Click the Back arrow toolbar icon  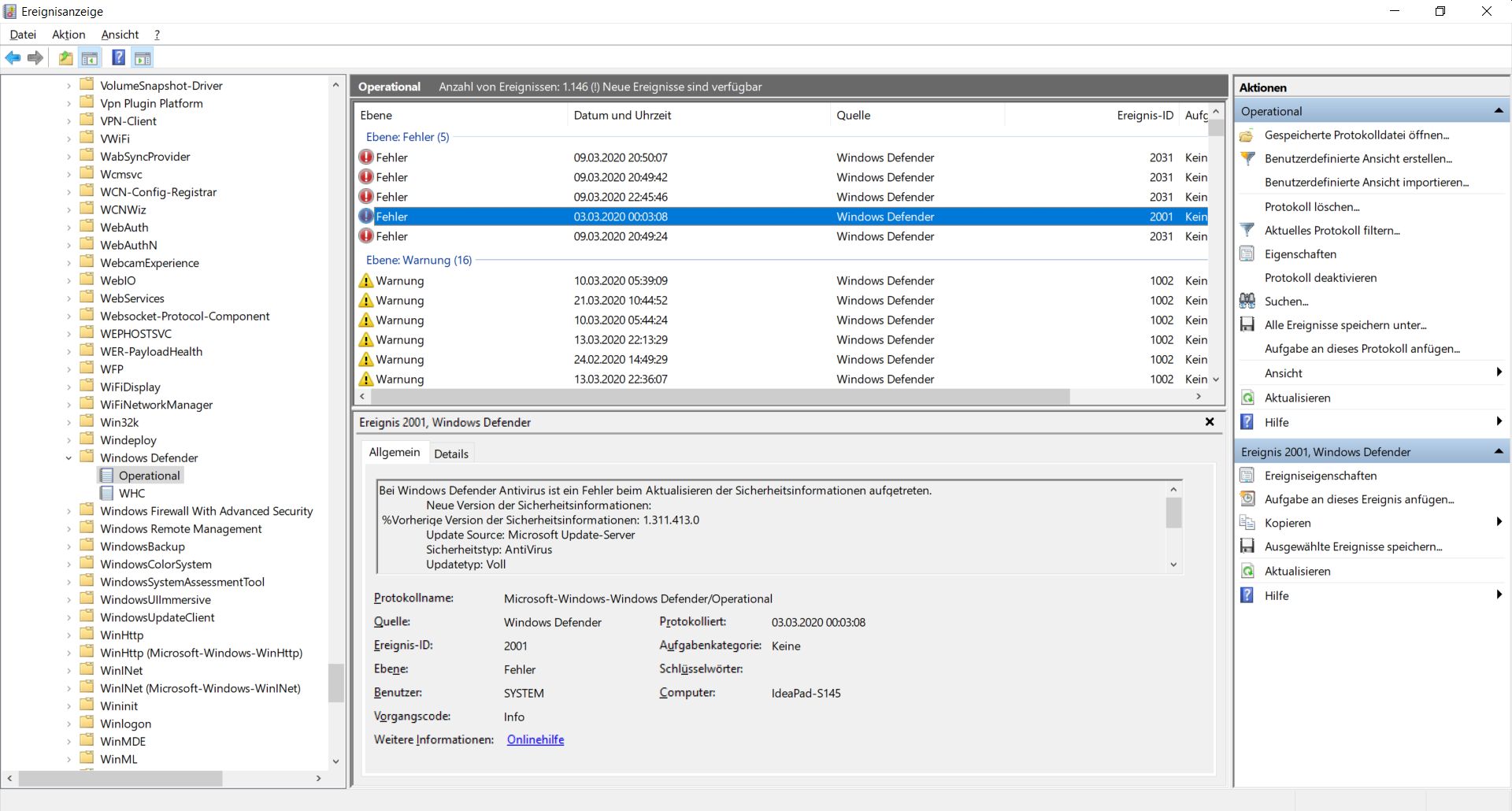[x=13, y=57]
